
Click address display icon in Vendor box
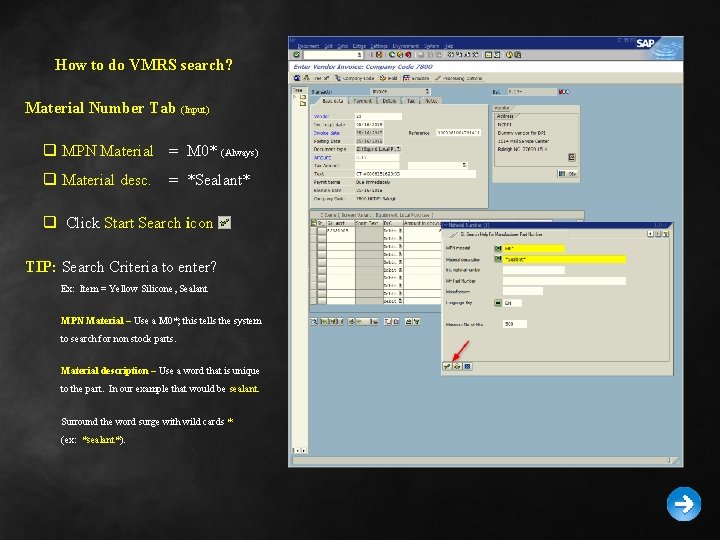[x=572, y=157]
